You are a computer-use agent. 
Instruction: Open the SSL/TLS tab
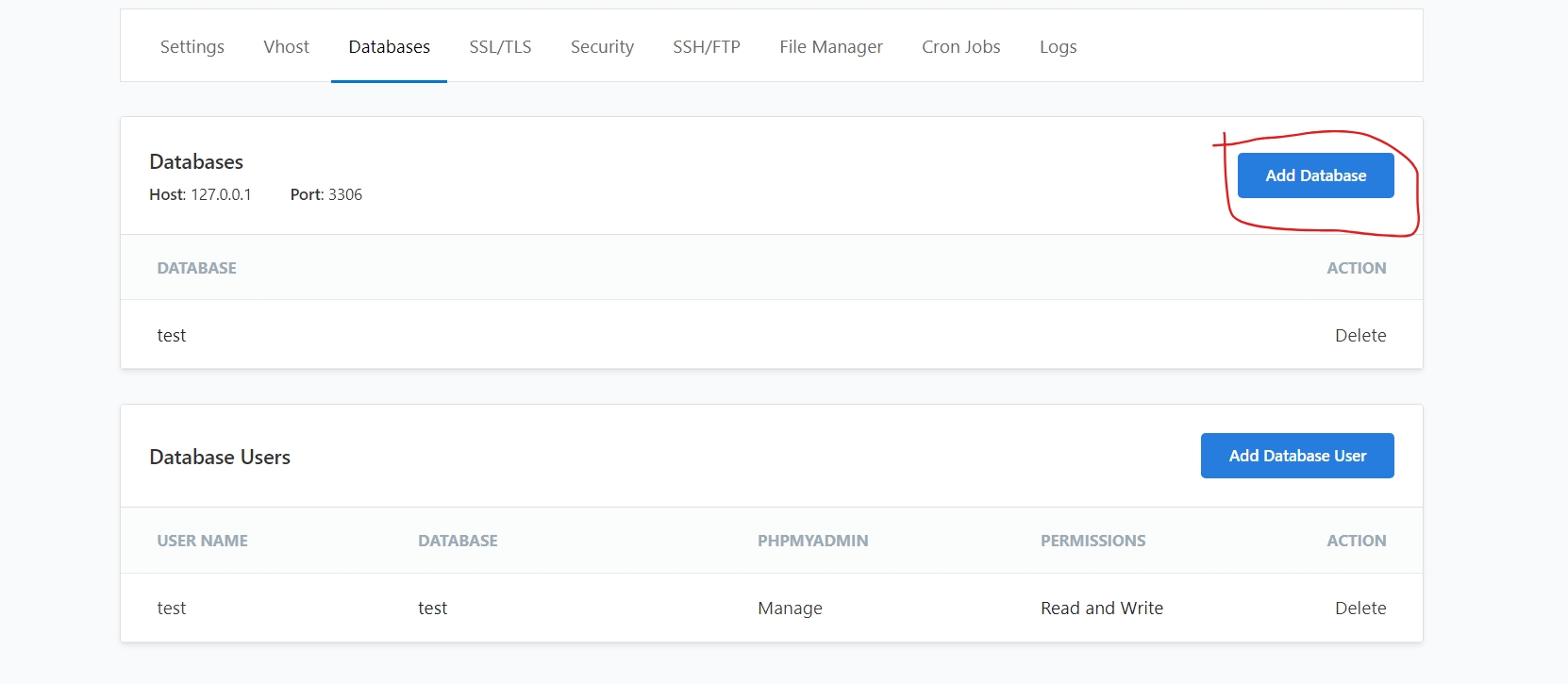(x=500, y=46)
